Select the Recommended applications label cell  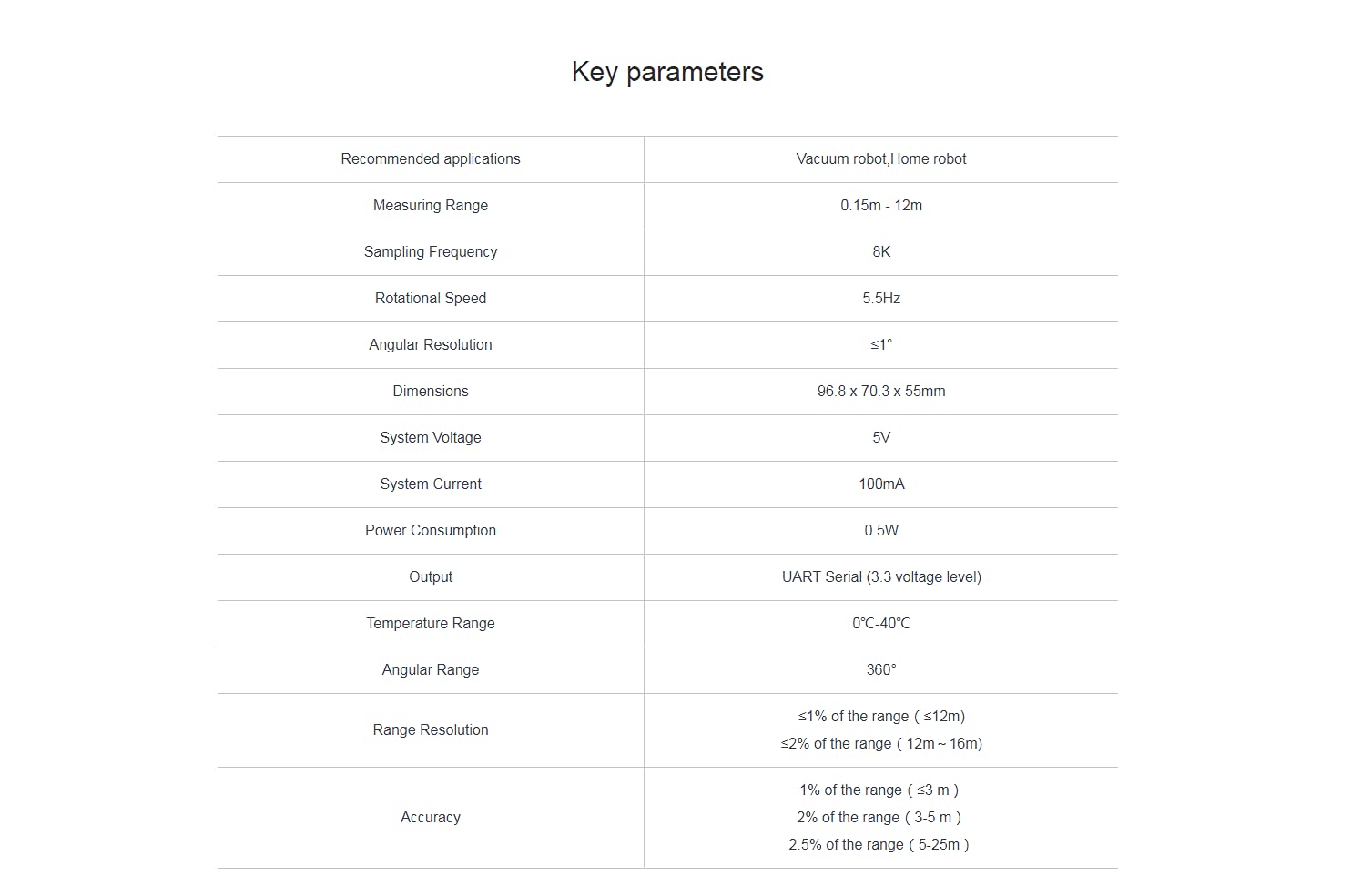(431, 158)
